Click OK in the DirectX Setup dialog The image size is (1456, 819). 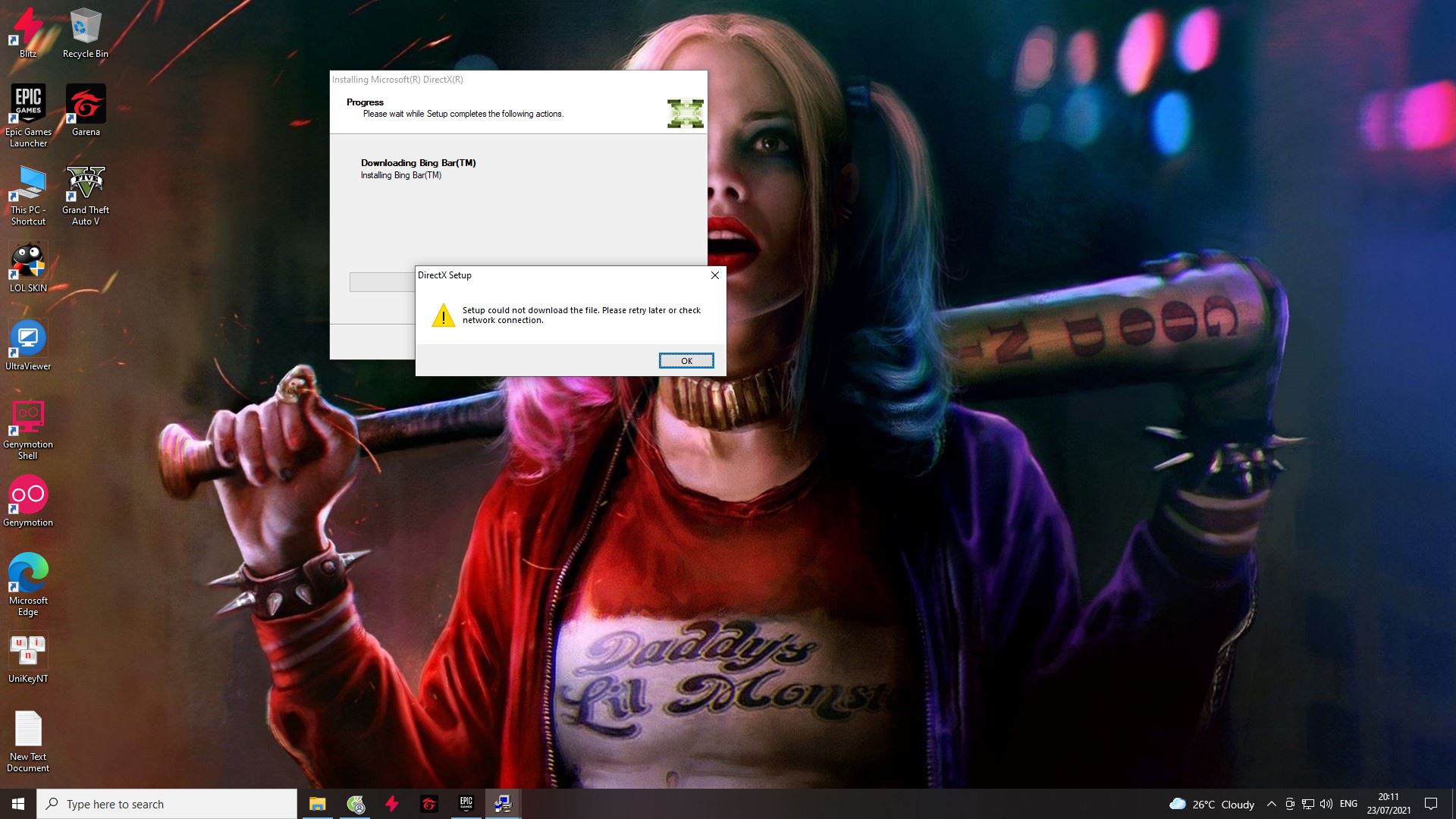pyautogui.click(x=686, y=361)
